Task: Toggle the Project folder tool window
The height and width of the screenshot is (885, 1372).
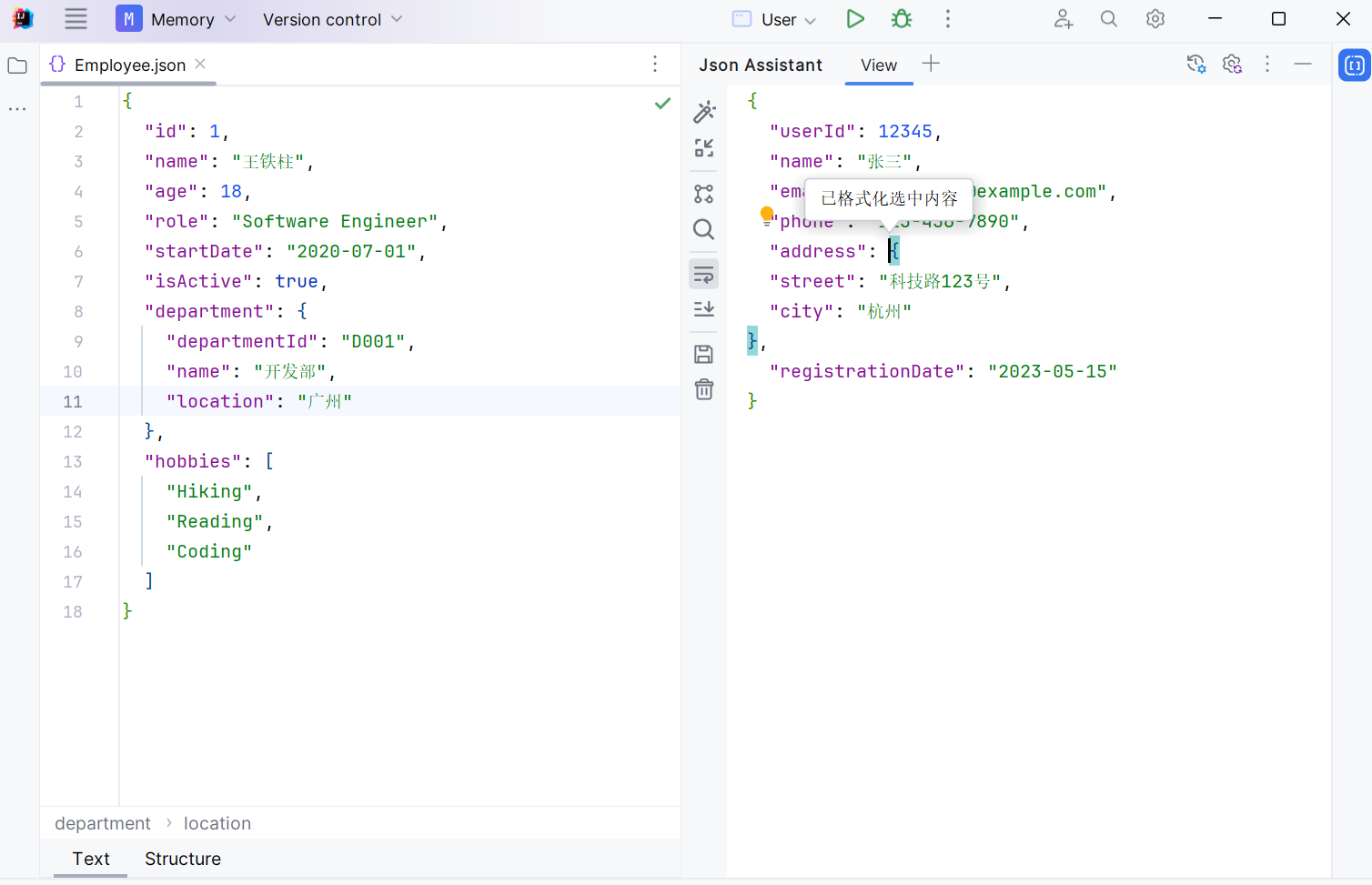Action: 17,65
